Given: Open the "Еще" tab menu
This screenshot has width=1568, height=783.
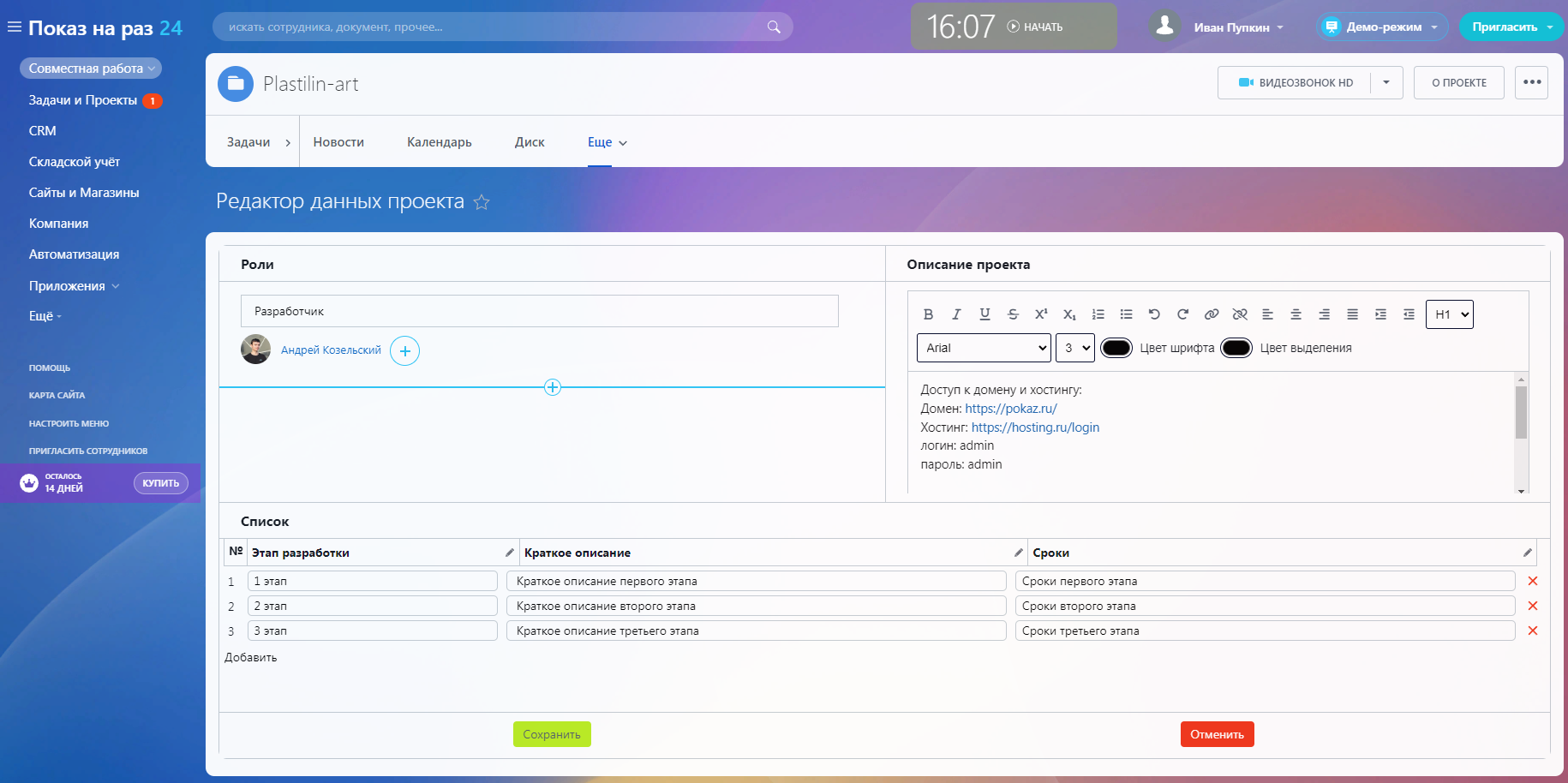Looking at the screenshot, I should coord(607,142).
